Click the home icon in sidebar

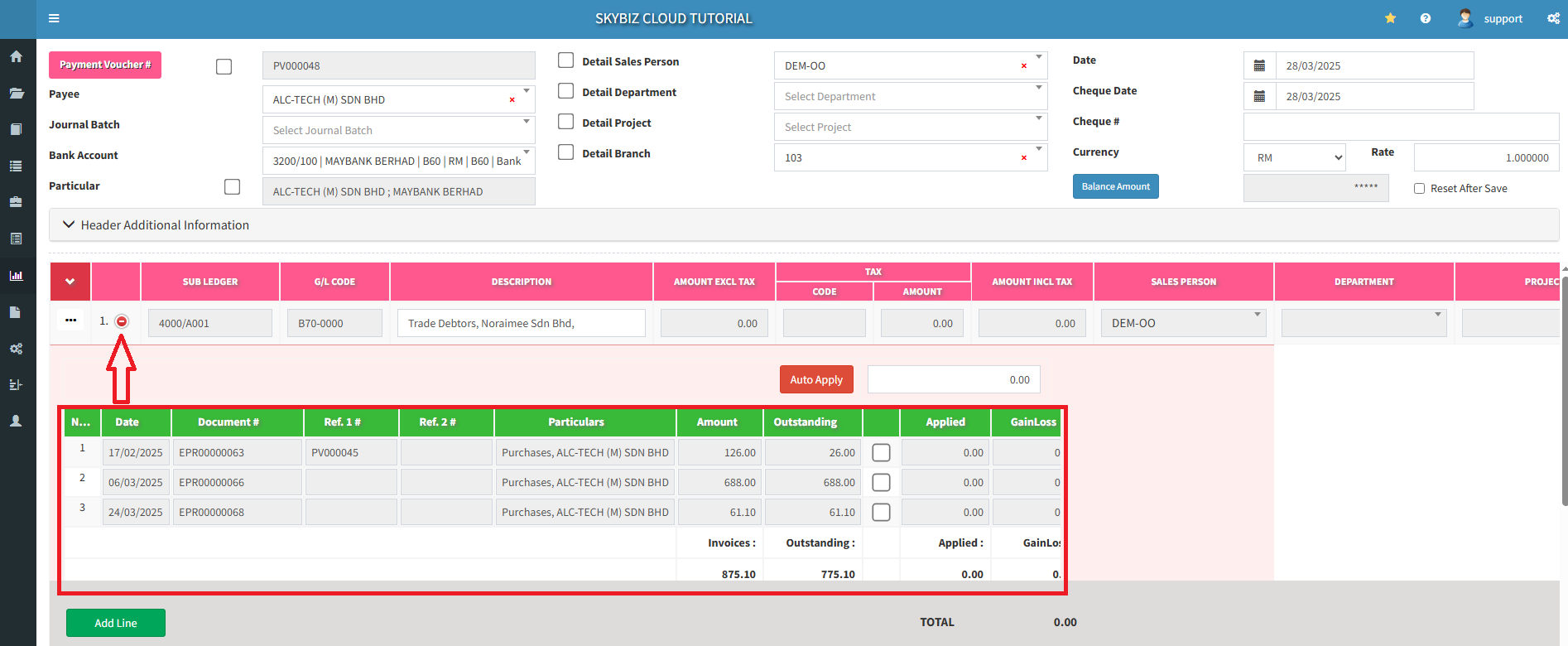[16, 57]
